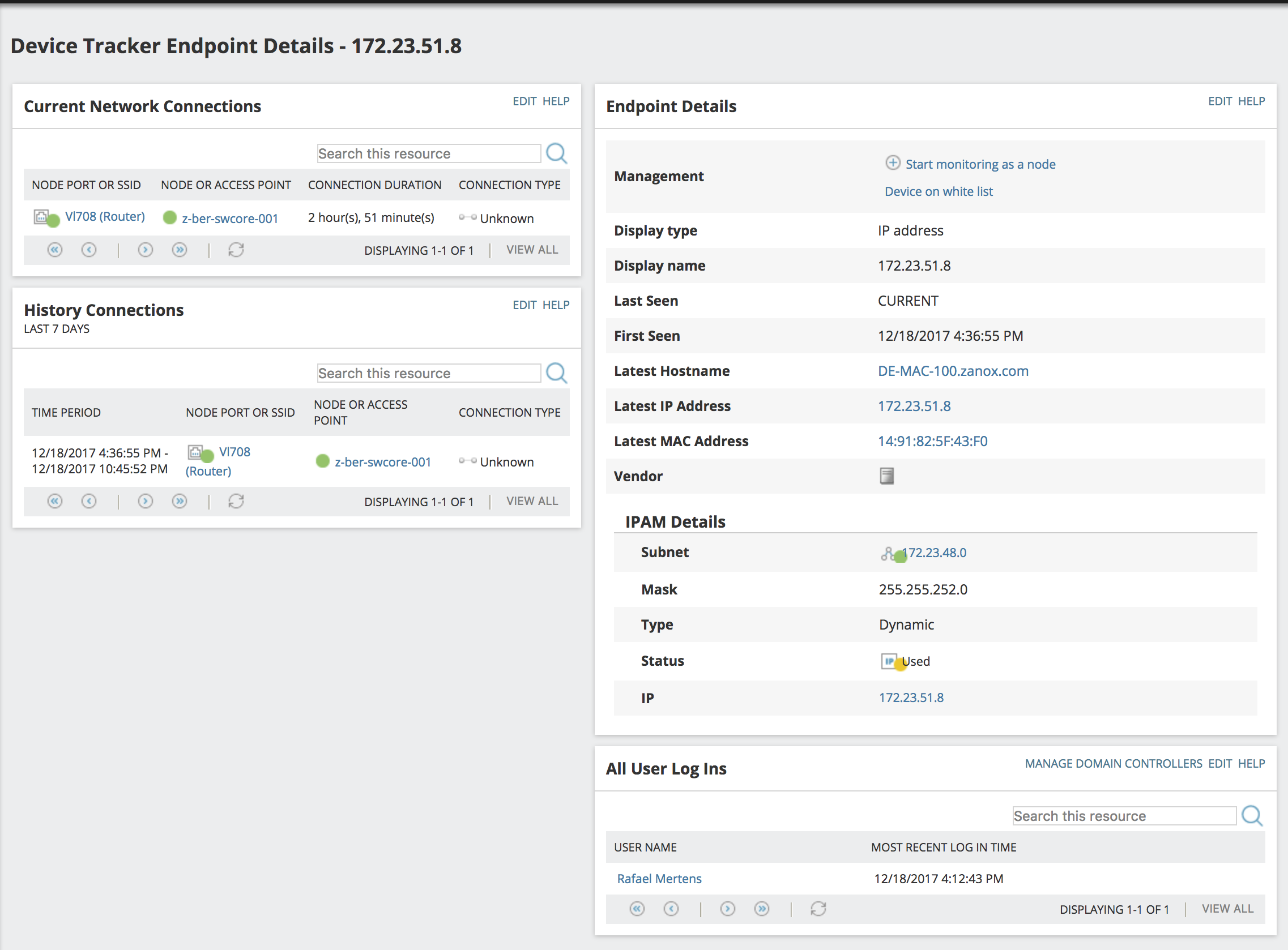
Task: Go to first page in History Connections
Action: [54, 501]
